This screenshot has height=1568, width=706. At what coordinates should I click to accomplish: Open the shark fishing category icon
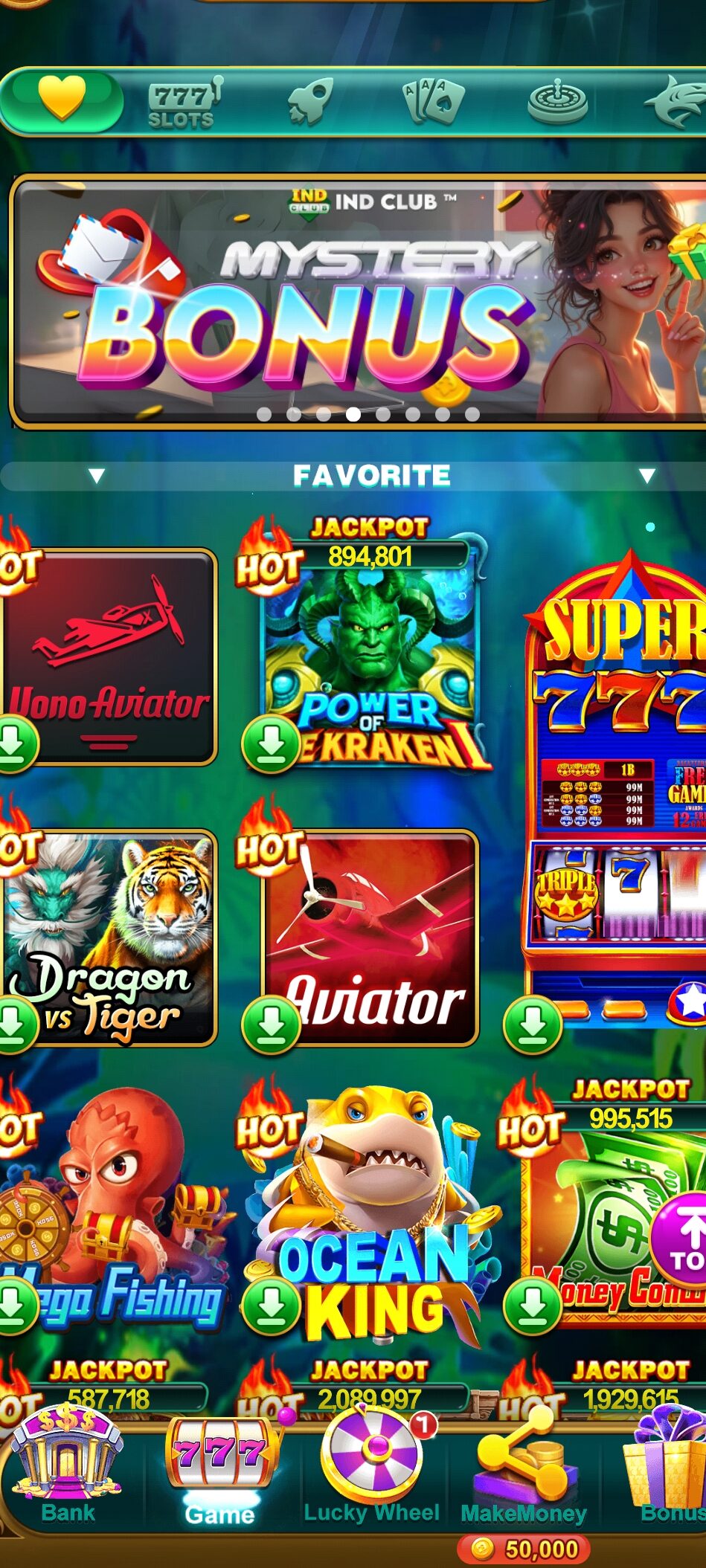[x=677, y=102]
